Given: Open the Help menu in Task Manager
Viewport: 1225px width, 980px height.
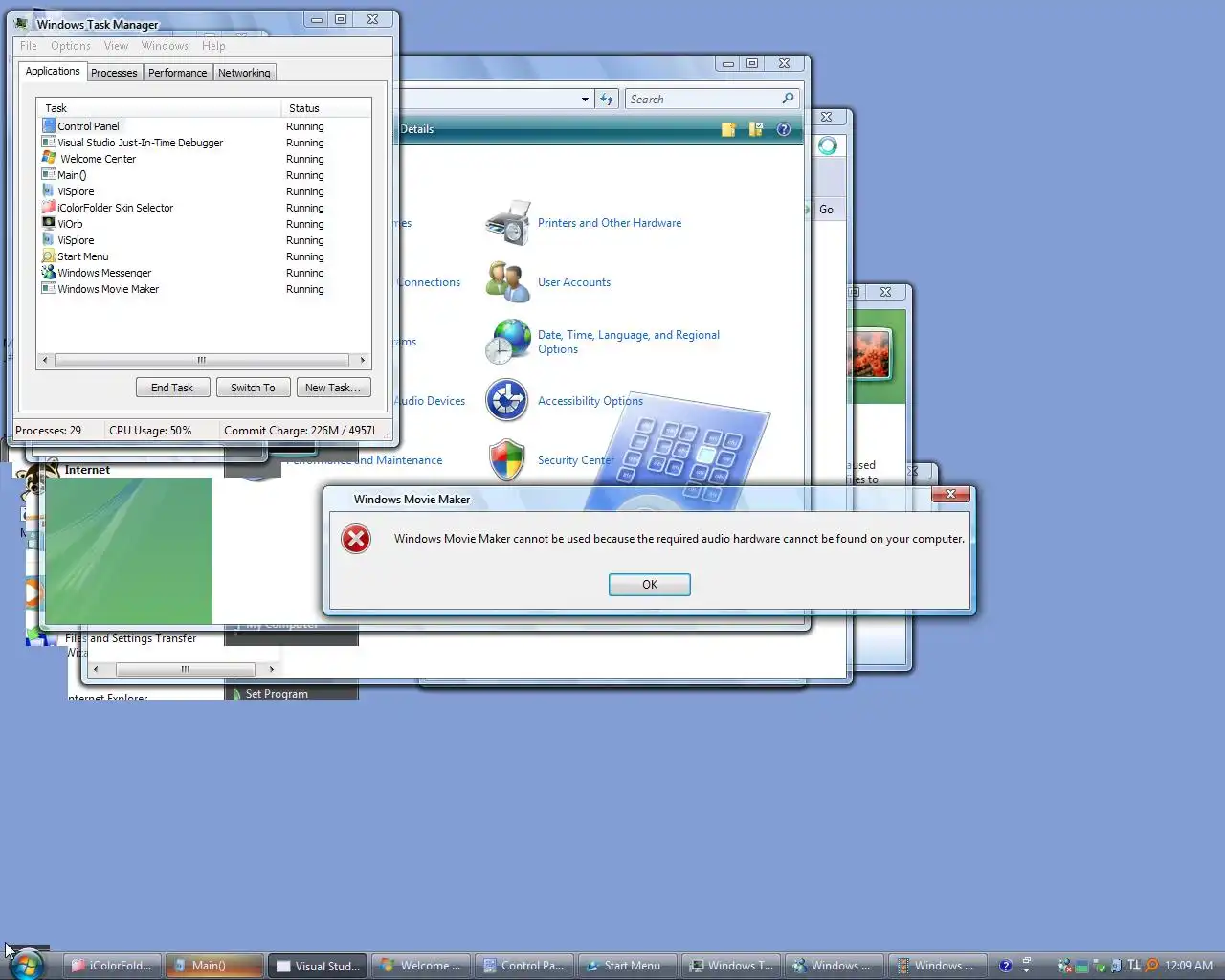Looking at the screenshot, I should [213, 46].
